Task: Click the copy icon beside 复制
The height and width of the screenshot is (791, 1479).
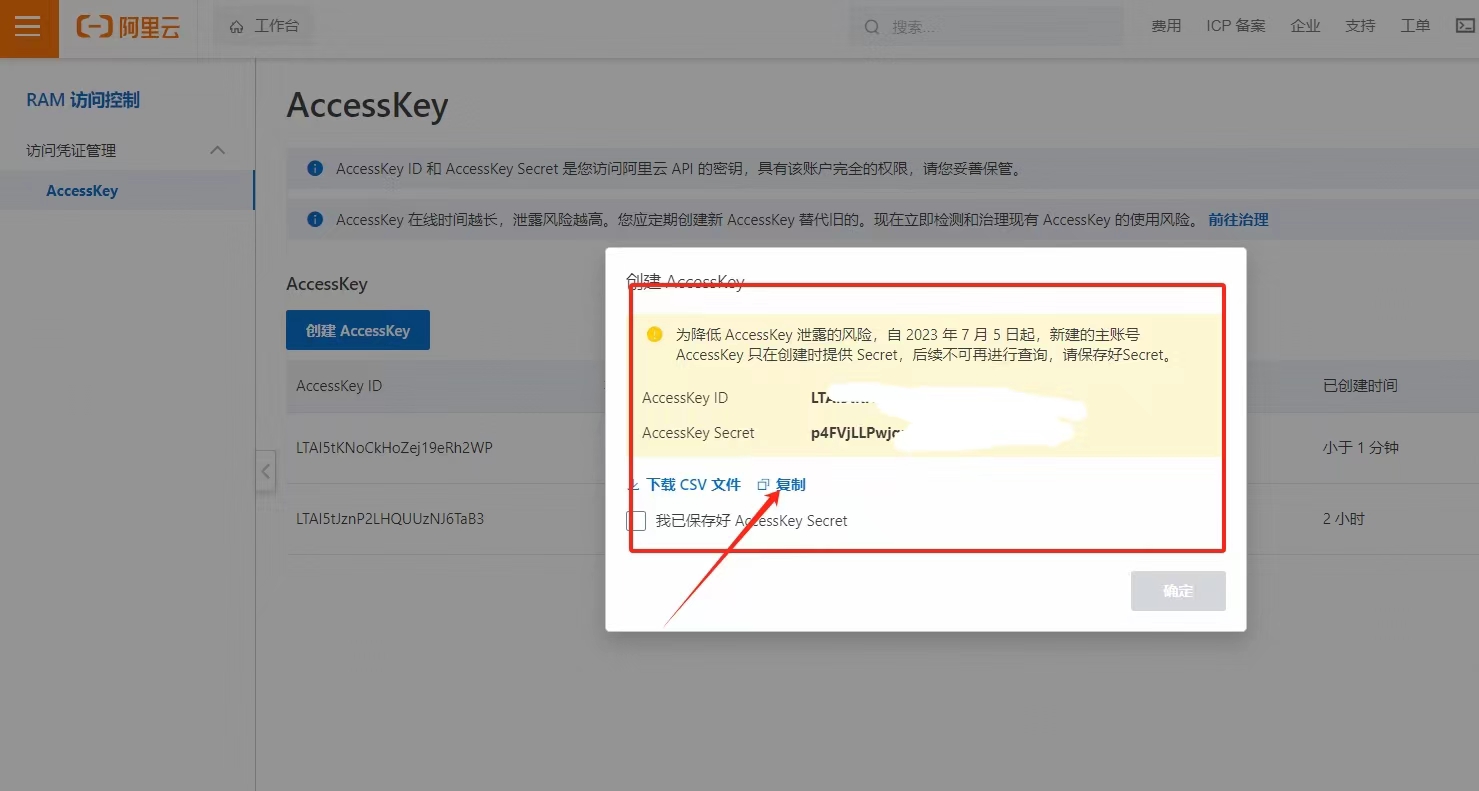Action: tap(763, 485)
